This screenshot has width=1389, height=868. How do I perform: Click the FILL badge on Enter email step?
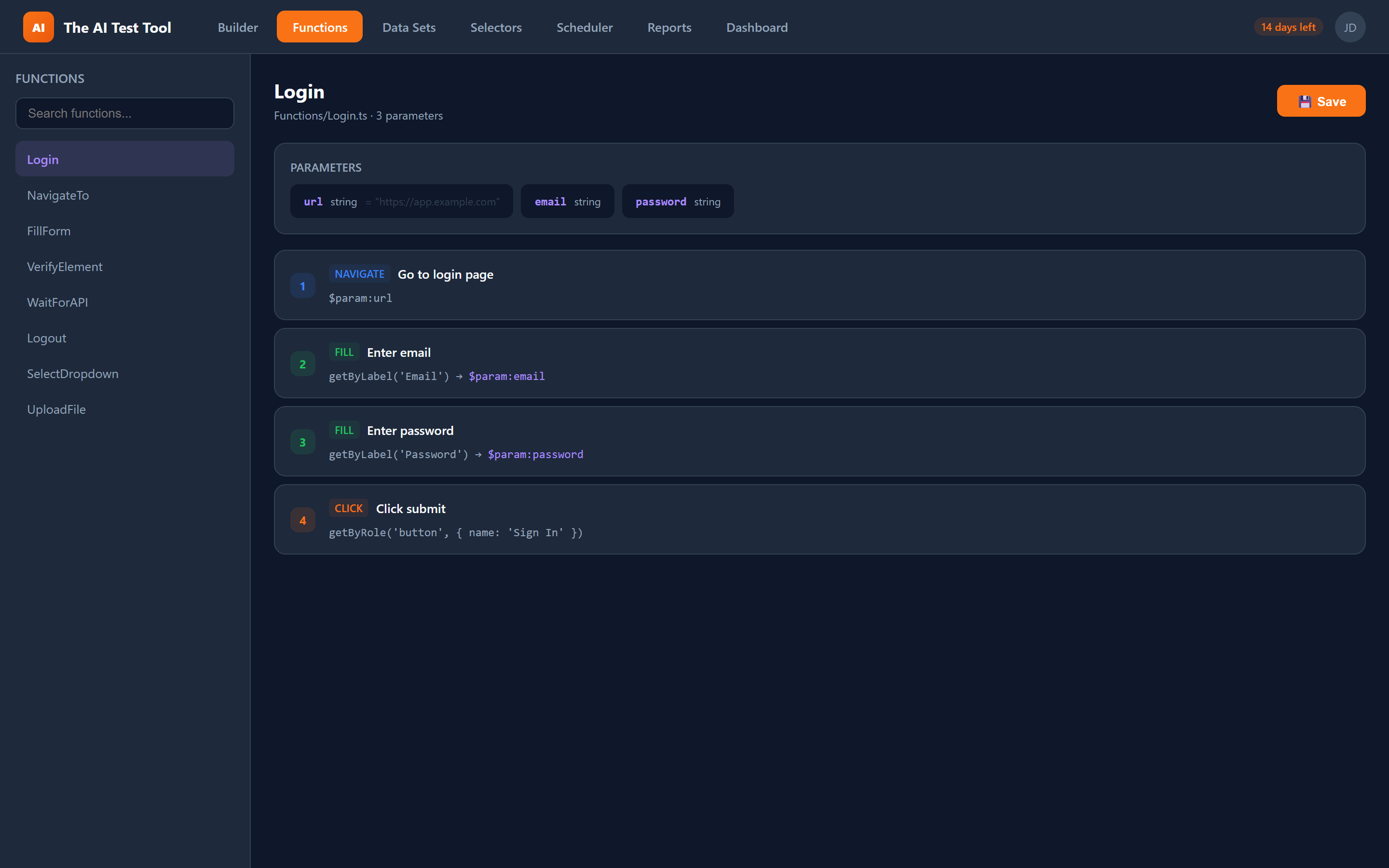(344, 352)
